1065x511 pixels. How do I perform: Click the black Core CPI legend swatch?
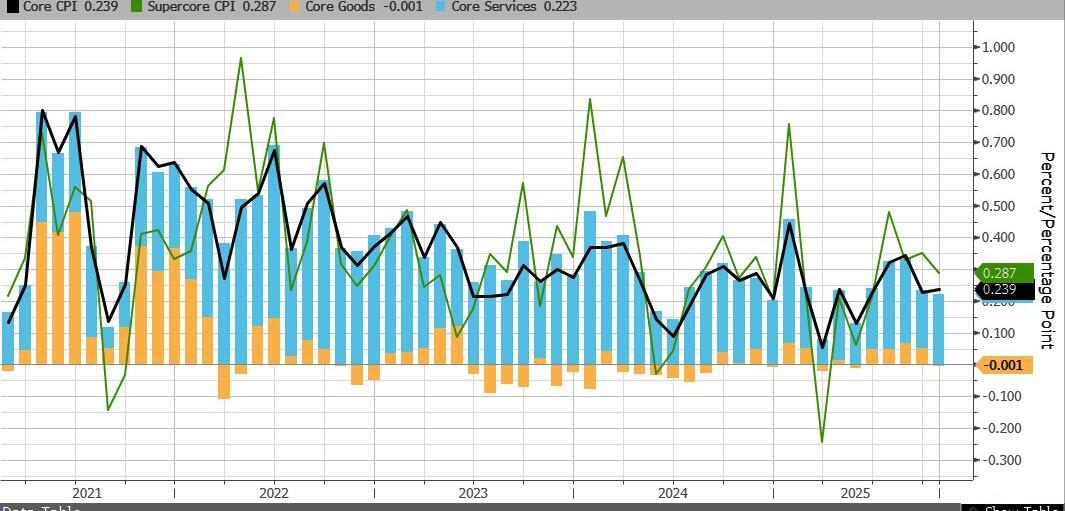(12, 7)
